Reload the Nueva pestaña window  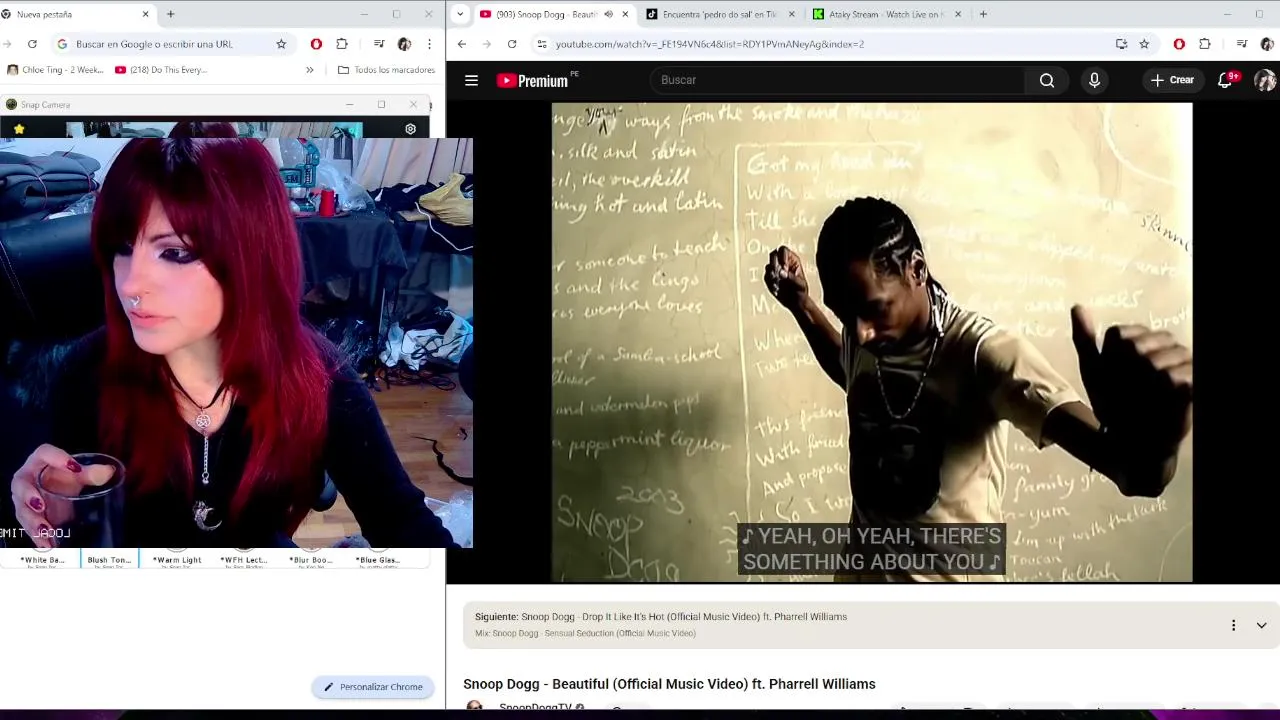click(x=32, y=44)
